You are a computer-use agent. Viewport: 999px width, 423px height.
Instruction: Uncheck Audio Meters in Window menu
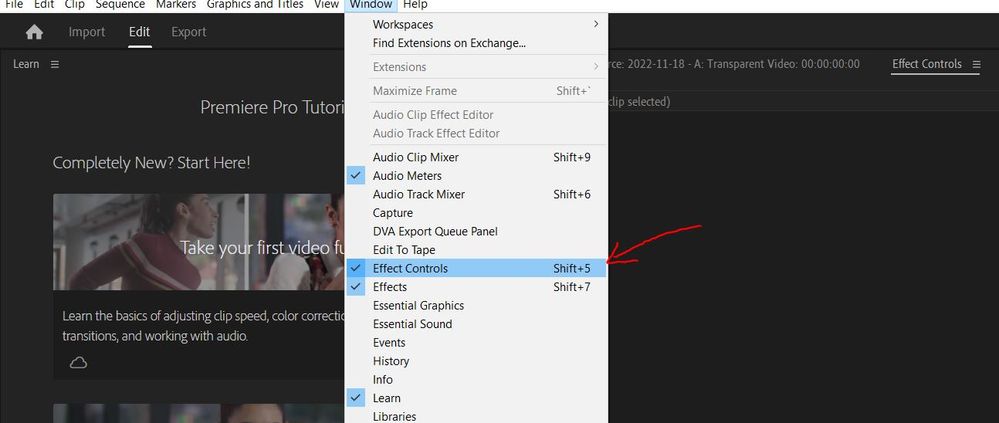(407, 176)
